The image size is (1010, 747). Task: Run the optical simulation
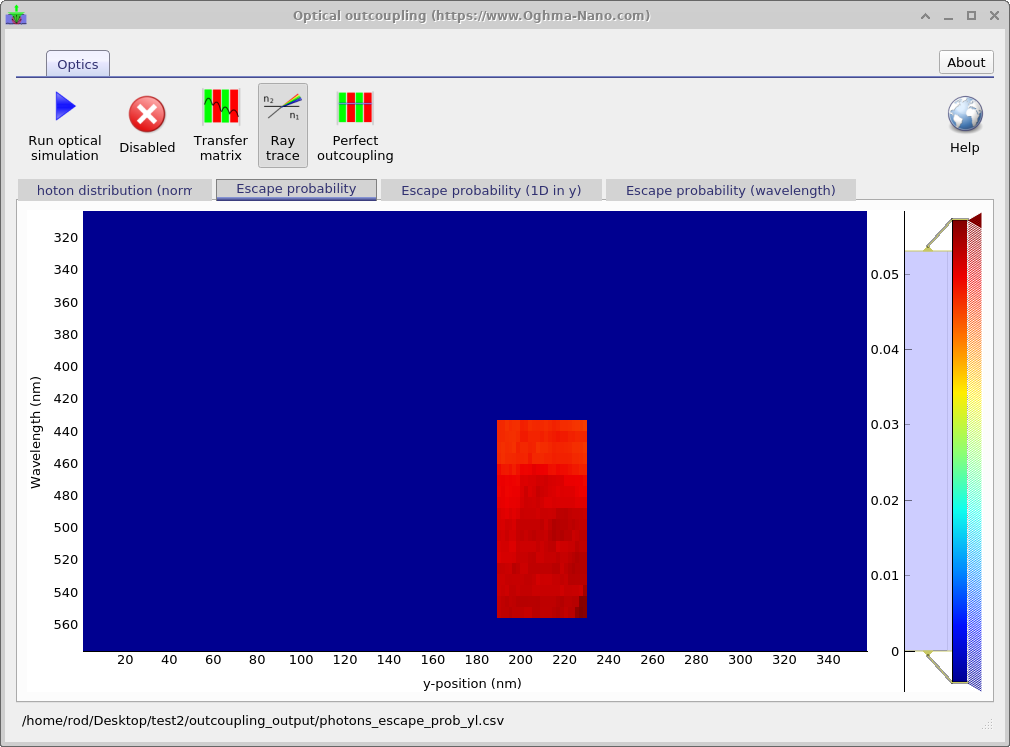click(64, 120)
